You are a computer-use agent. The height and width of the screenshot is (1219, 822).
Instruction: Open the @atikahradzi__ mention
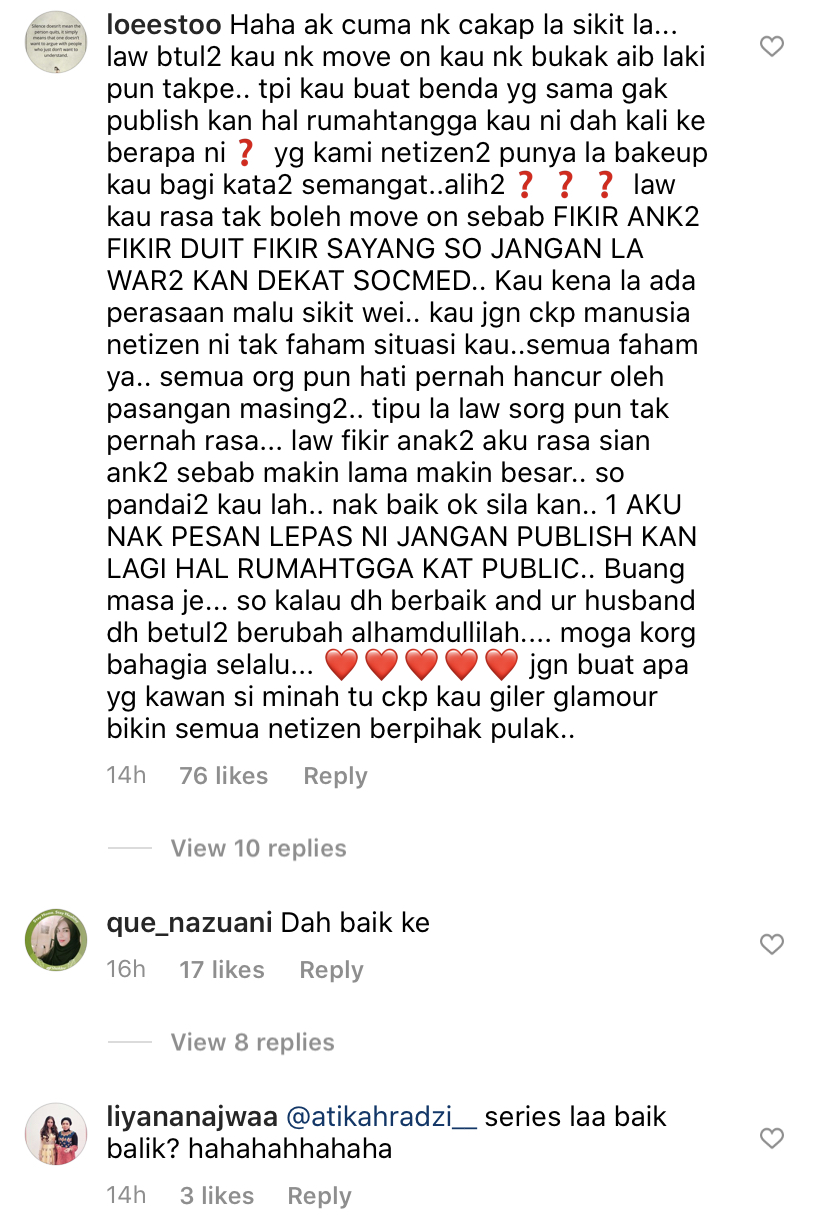coord(380,1116)
